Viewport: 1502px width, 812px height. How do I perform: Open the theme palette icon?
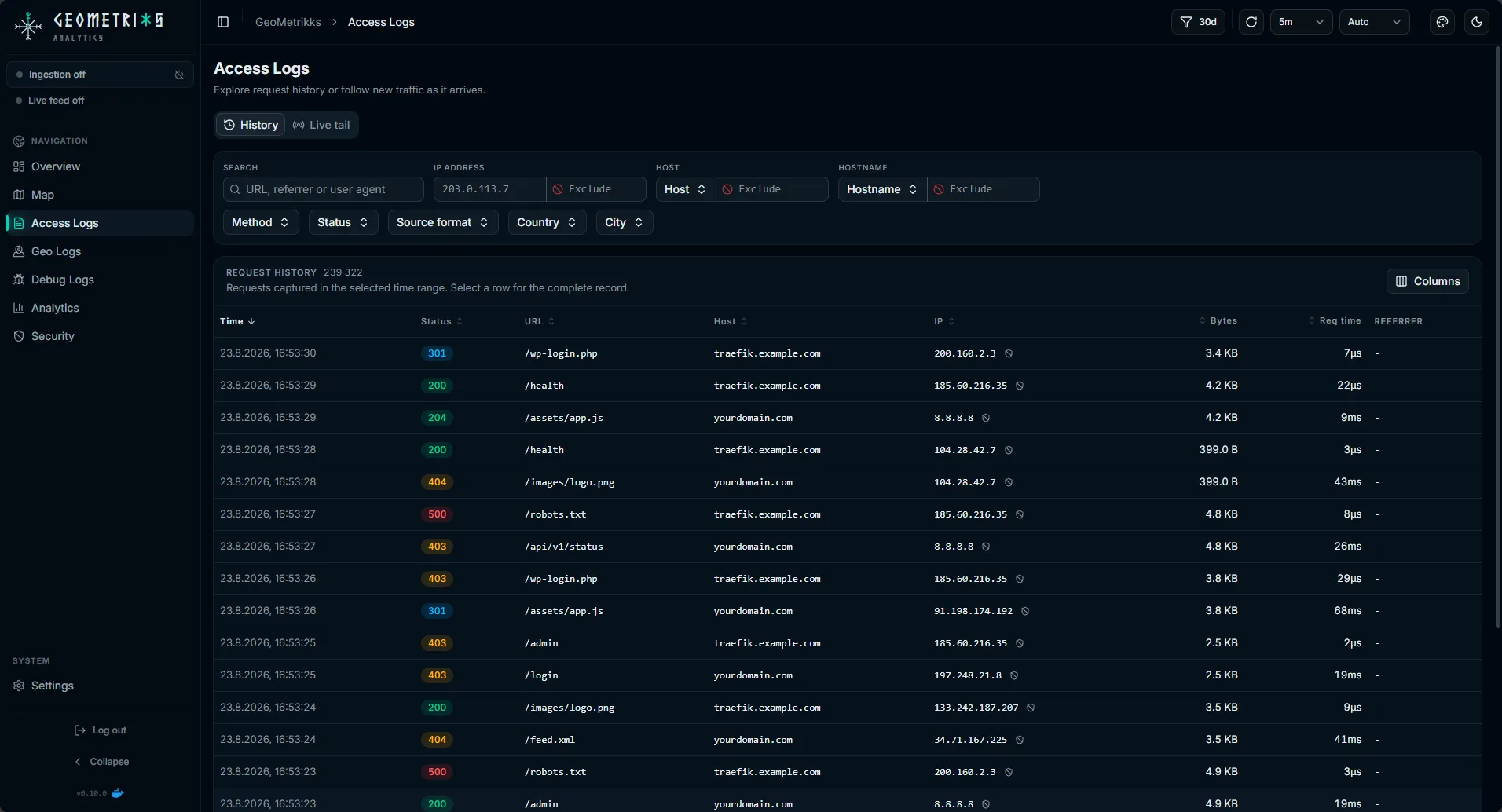[1442, 22]
